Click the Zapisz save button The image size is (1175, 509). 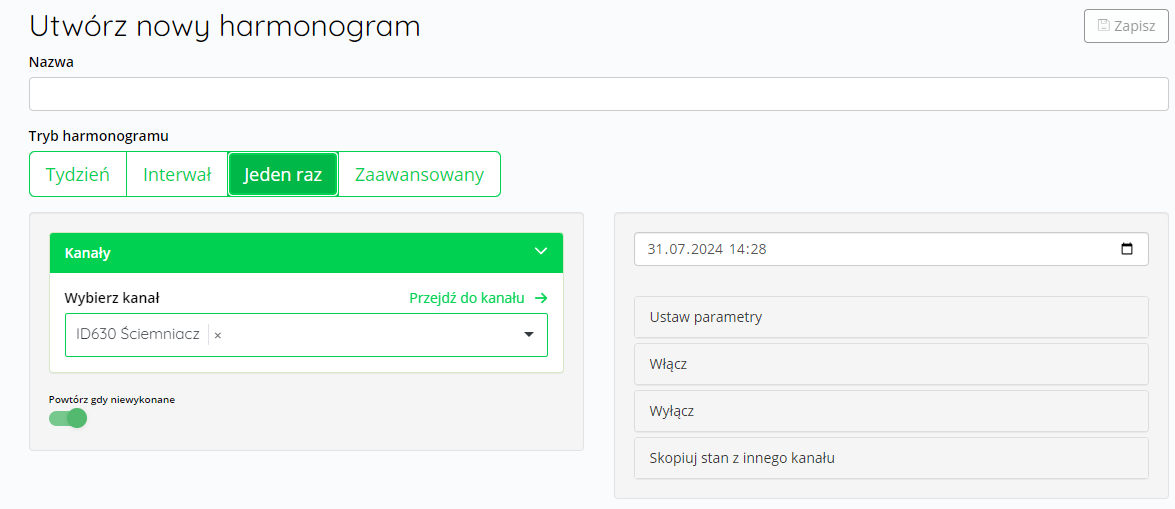click(x=1126, y=26)
